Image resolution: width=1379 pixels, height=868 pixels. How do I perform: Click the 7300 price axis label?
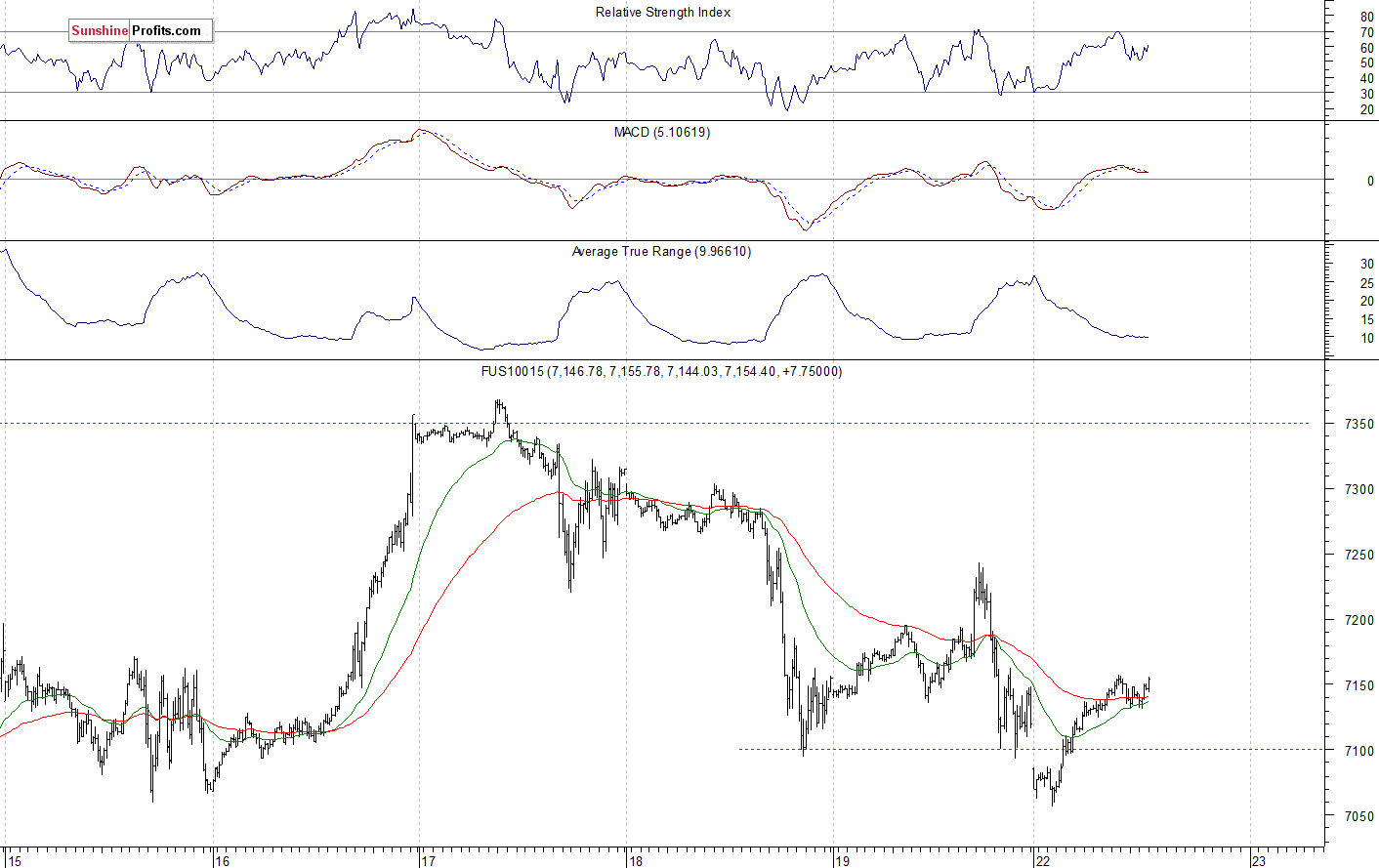[1358, 490]
